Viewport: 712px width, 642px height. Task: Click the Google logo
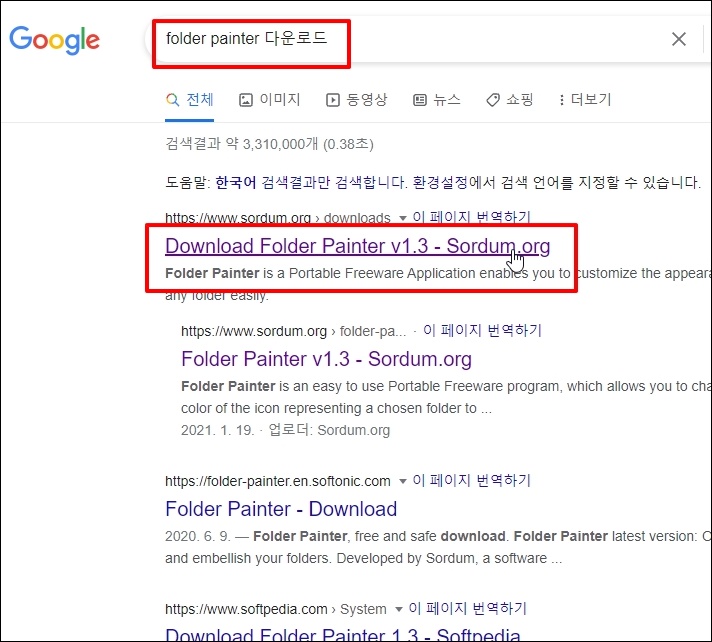(x=54, y=40)
